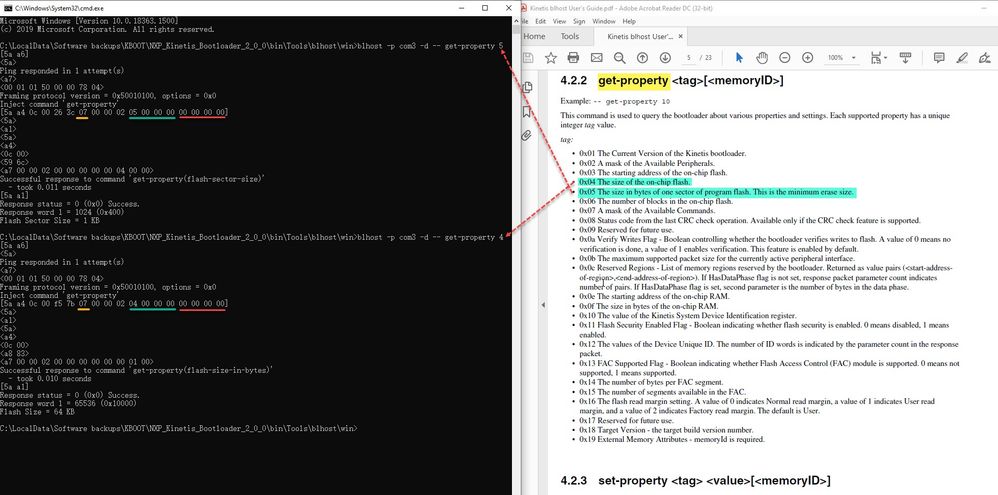Go to the previous page with the up arrow
The width and height of the screenshot is (998, 495).
tap(642, 58)
